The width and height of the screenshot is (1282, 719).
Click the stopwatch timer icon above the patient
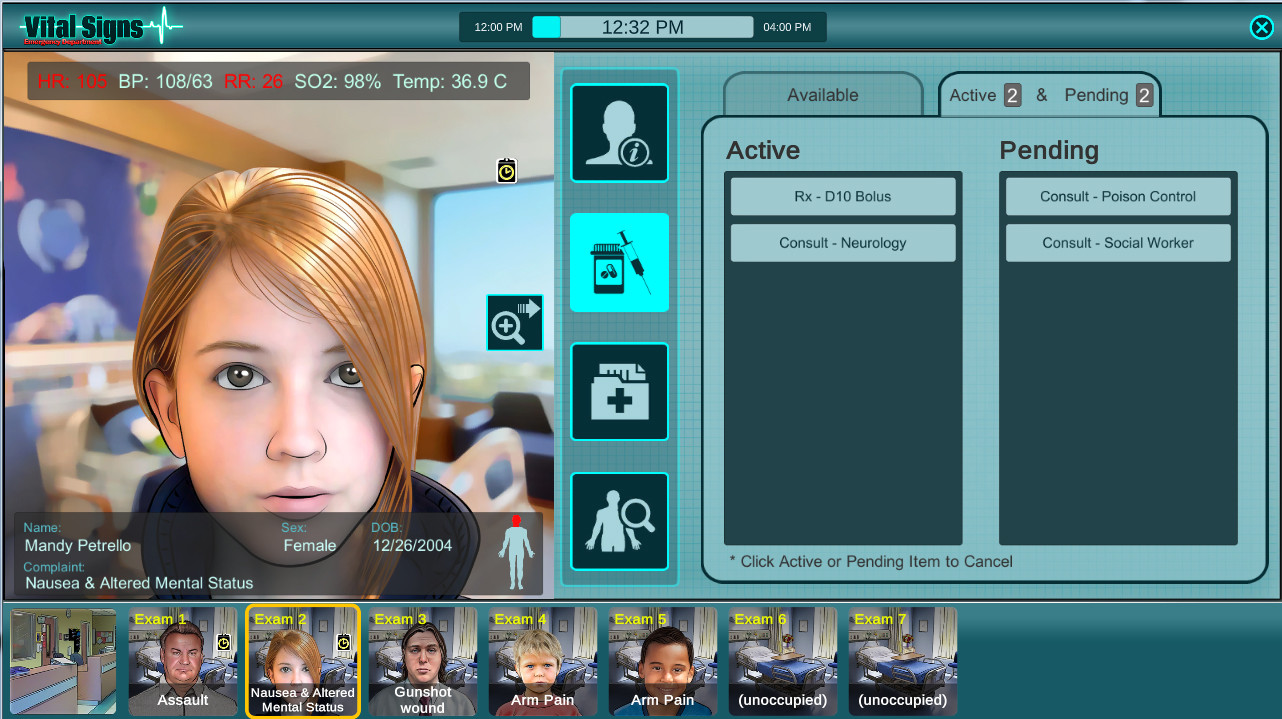click(x=507, y=170)
